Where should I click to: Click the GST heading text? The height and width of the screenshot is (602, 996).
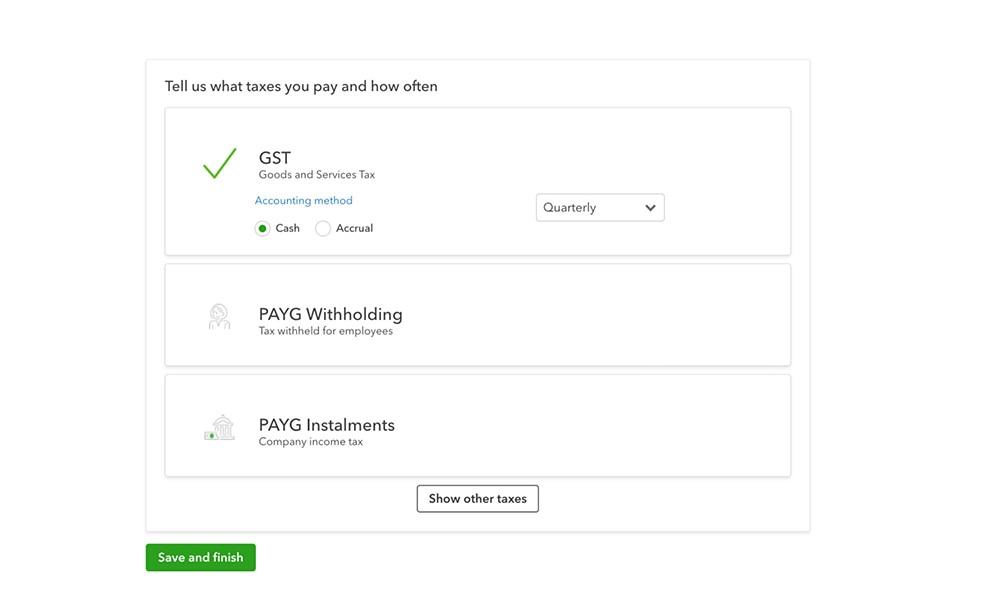pos(274,158)
